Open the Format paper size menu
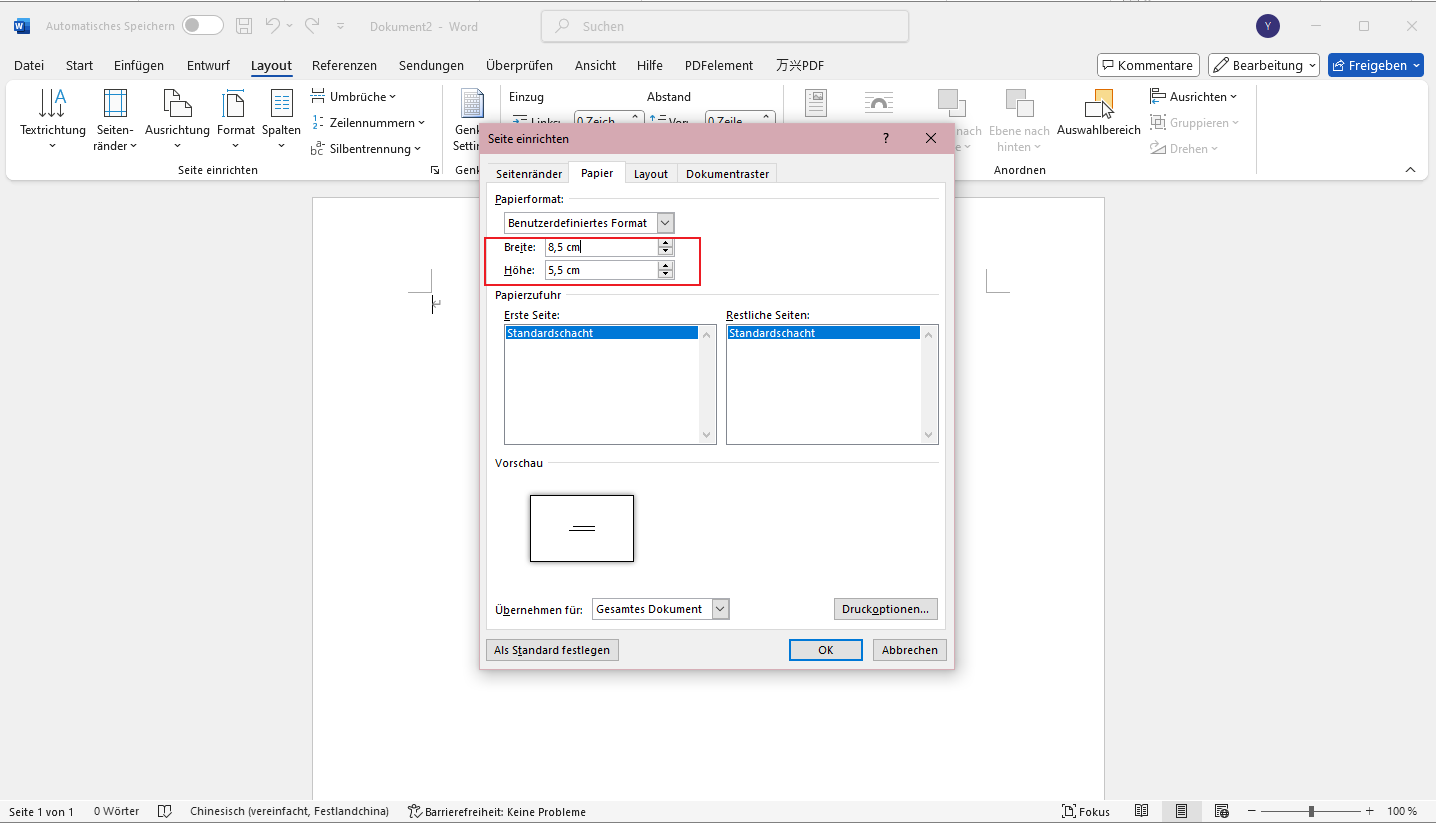Viewport: 1436px width, 823px height. [x=236, y=119]
